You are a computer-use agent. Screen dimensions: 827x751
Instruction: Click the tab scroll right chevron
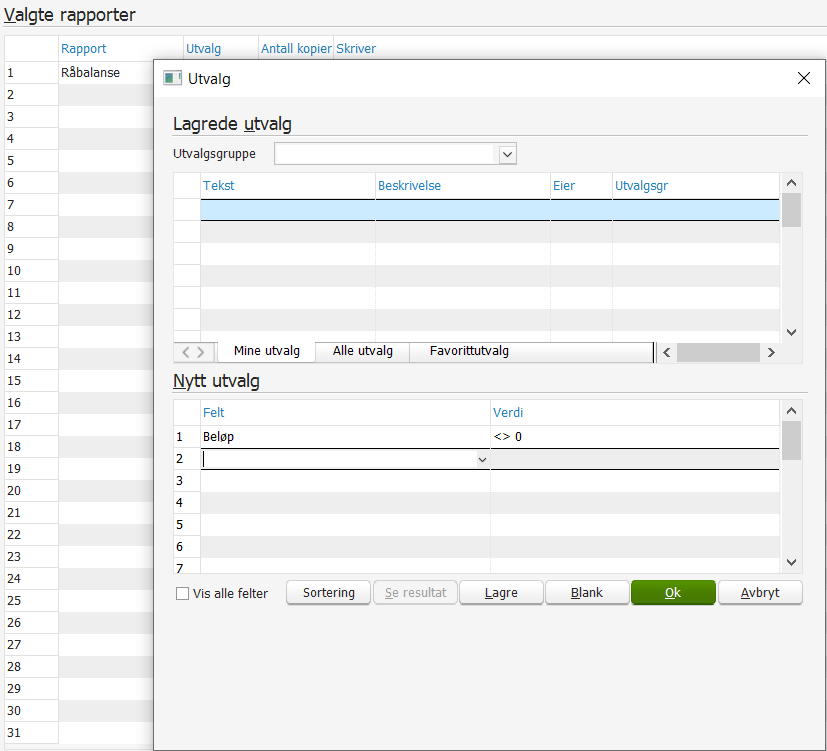pos(200,352)
